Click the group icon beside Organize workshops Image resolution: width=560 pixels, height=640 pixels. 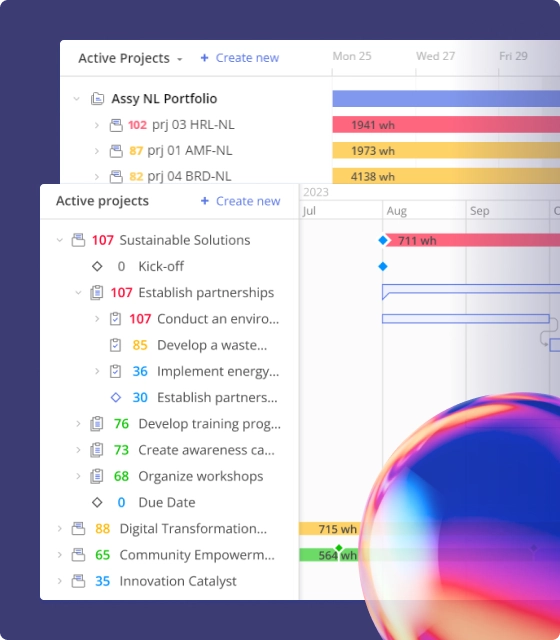tap(97, 476)
